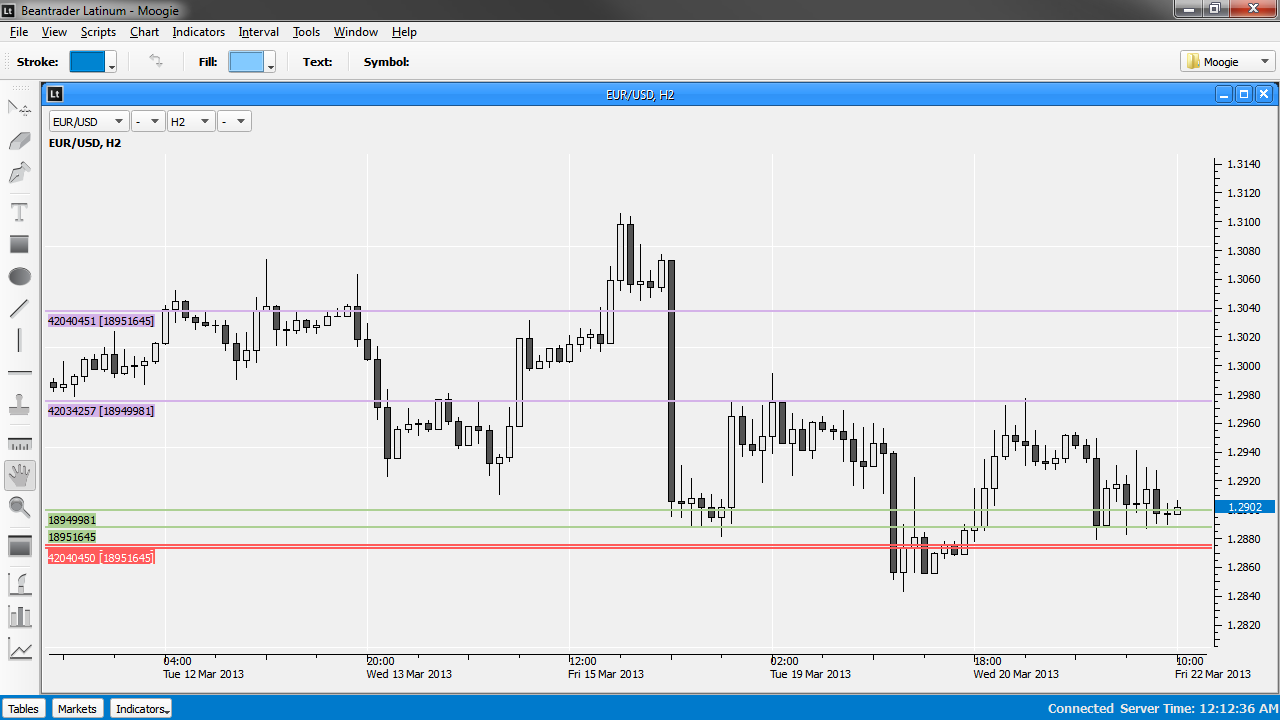Screen dimensions: 1280x720
Task: Click the bar chart icon in sidebar
Action: click(20, 616)
